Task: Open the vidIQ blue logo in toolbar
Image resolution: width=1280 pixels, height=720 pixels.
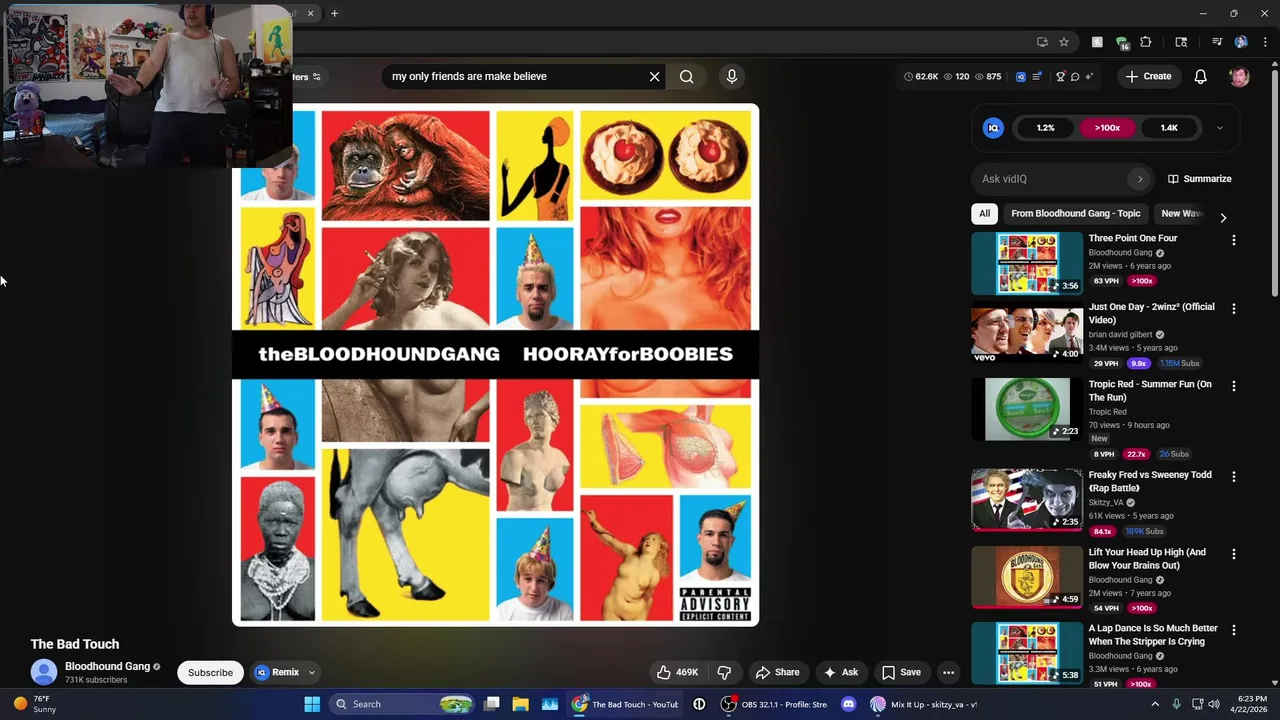Action: [x=1021, y=76]
